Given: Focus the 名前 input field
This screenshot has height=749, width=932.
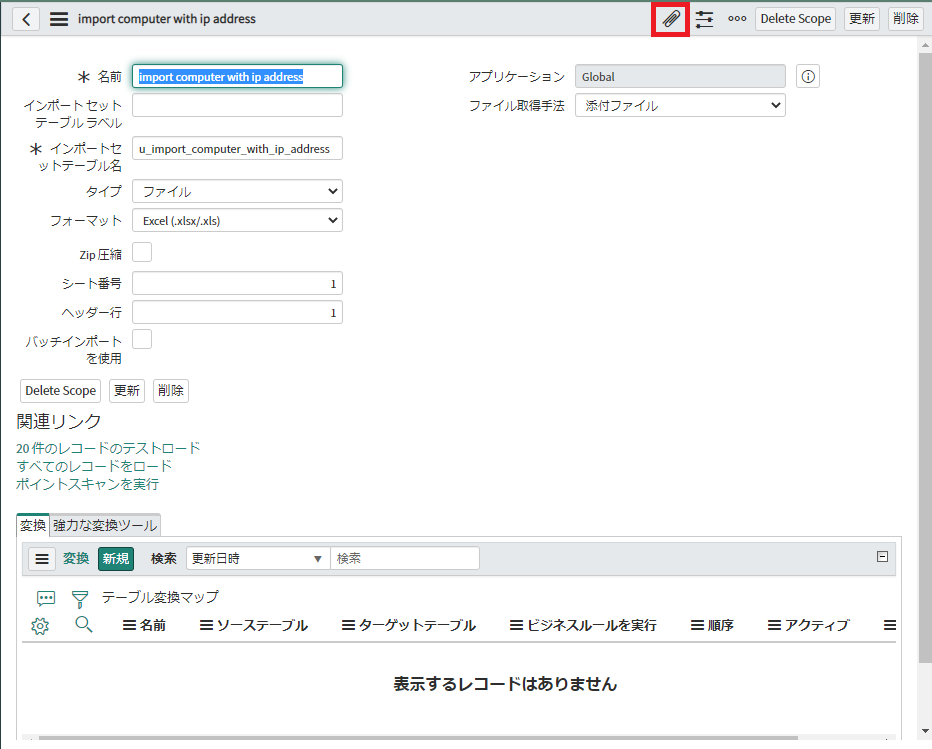Looking at the screenshot, I should (237, 76).
